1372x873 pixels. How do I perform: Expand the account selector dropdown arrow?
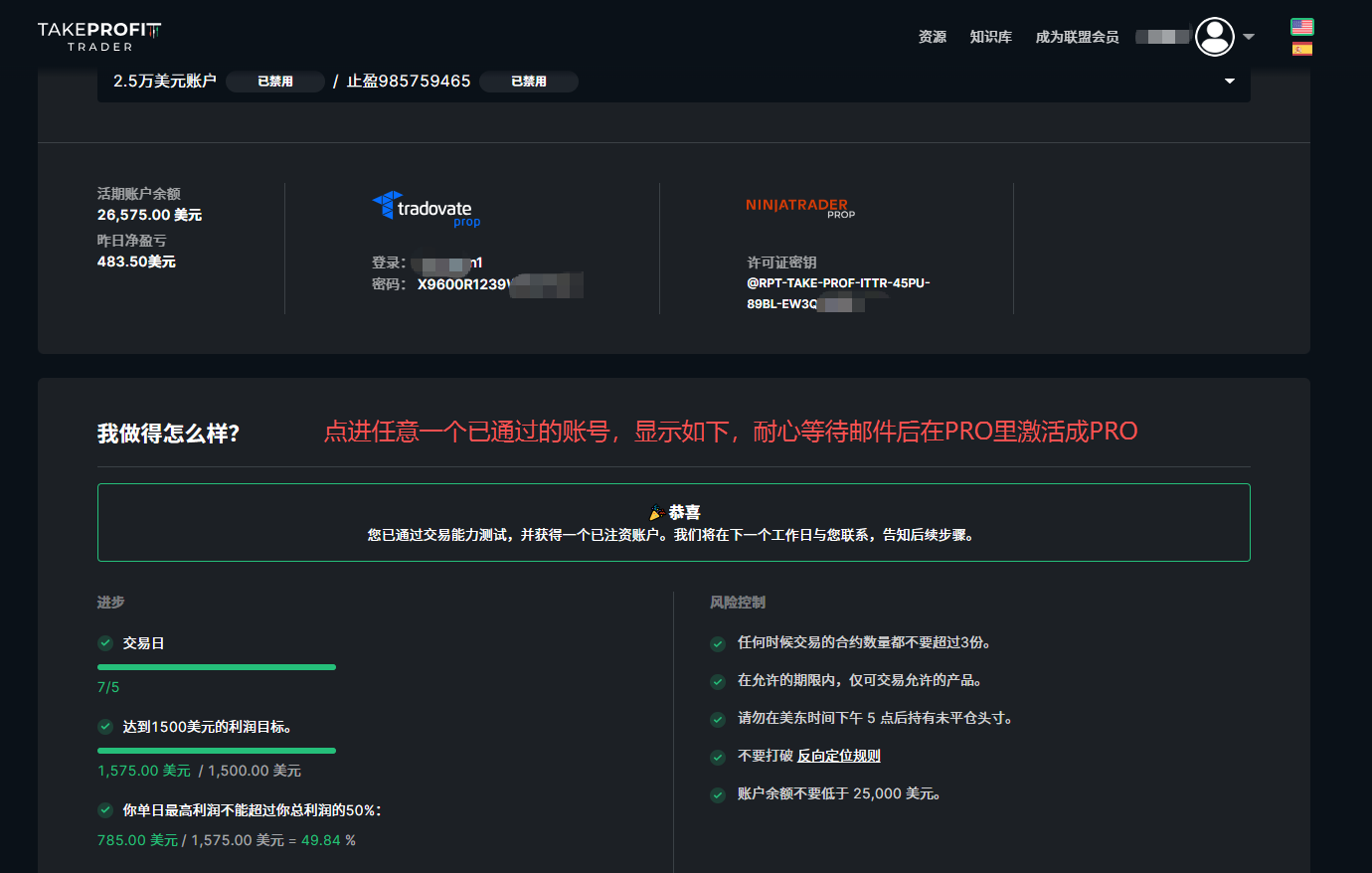(1230, 81)
